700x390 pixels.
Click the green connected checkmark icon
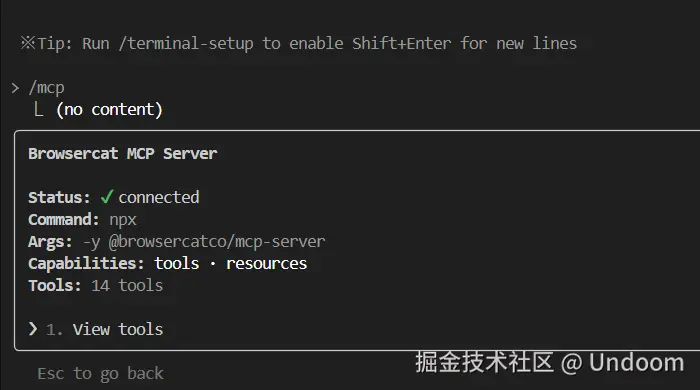(x=106, y=197)
